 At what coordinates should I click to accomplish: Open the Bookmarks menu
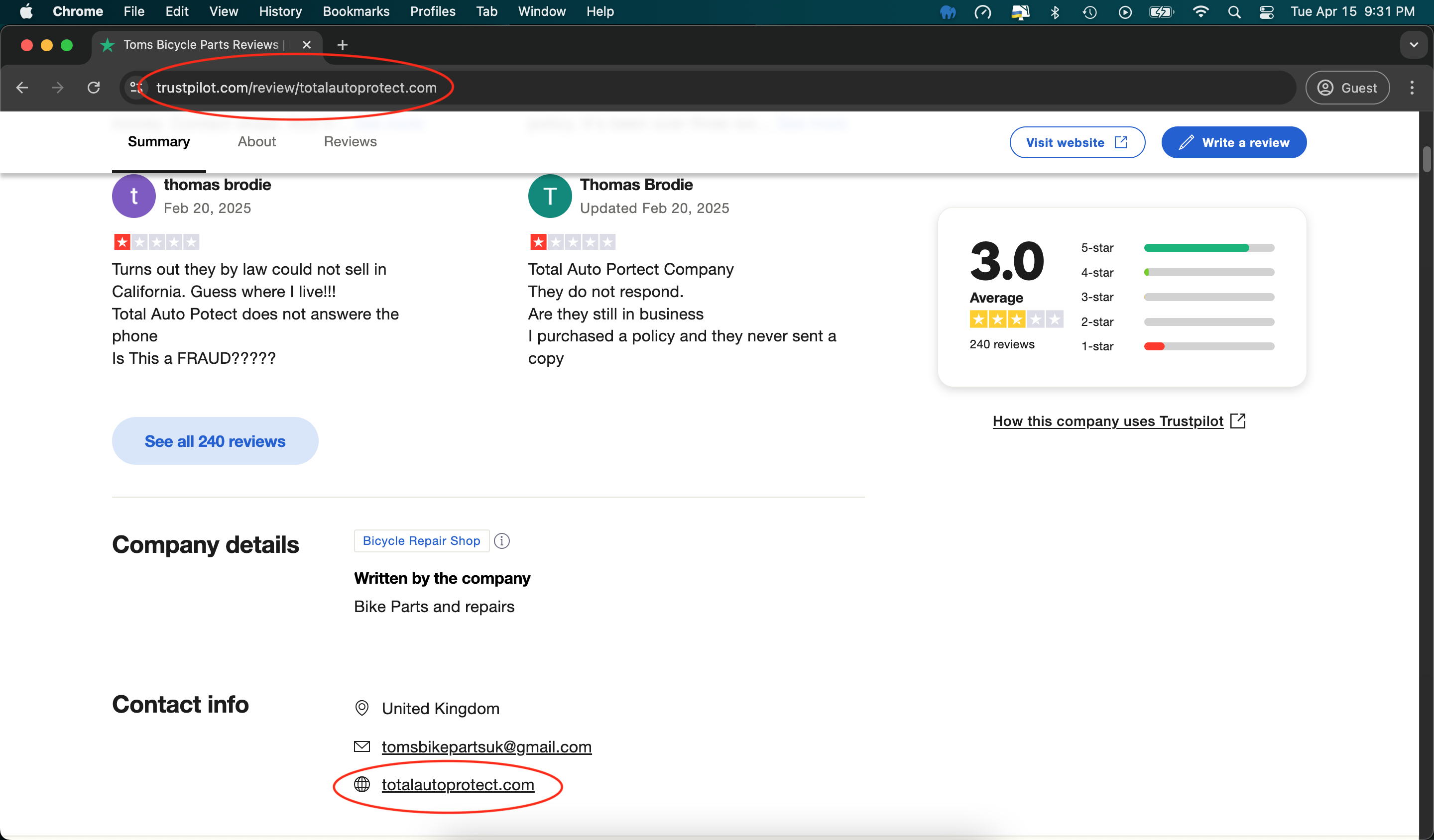point(356,11)
